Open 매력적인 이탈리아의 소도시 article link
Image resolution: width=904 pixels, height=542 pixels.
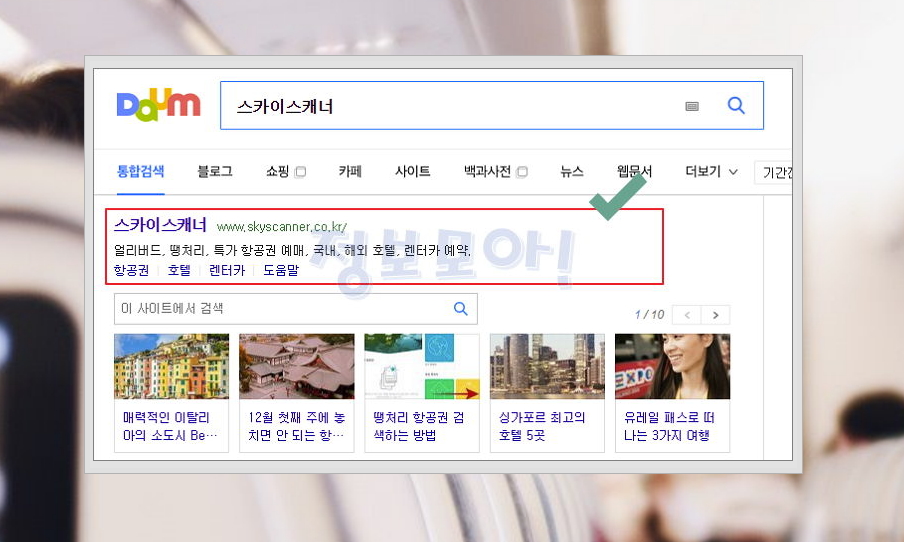pos(170,426)
